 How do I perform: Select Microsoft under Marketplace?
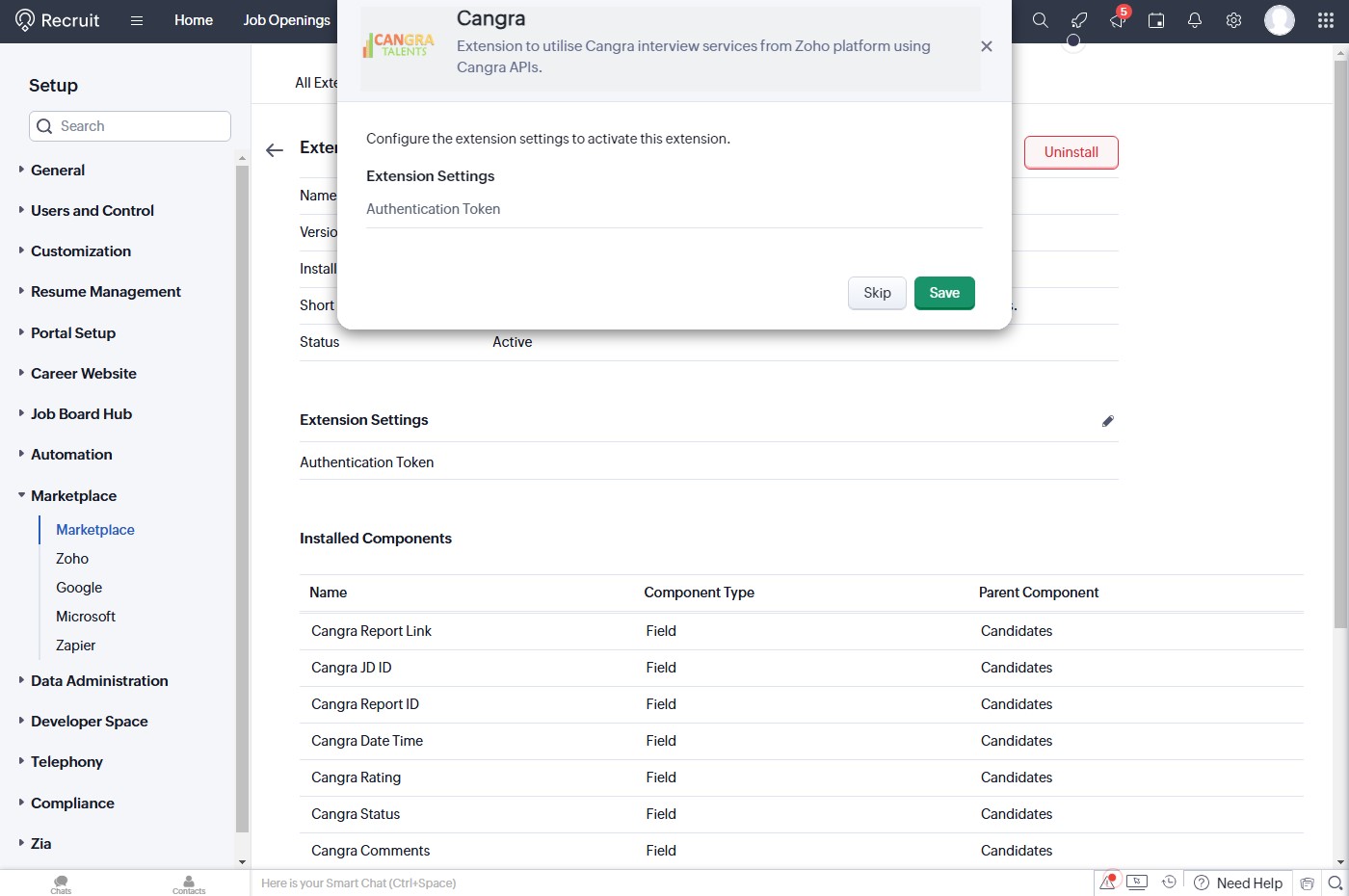coord(86,617)
